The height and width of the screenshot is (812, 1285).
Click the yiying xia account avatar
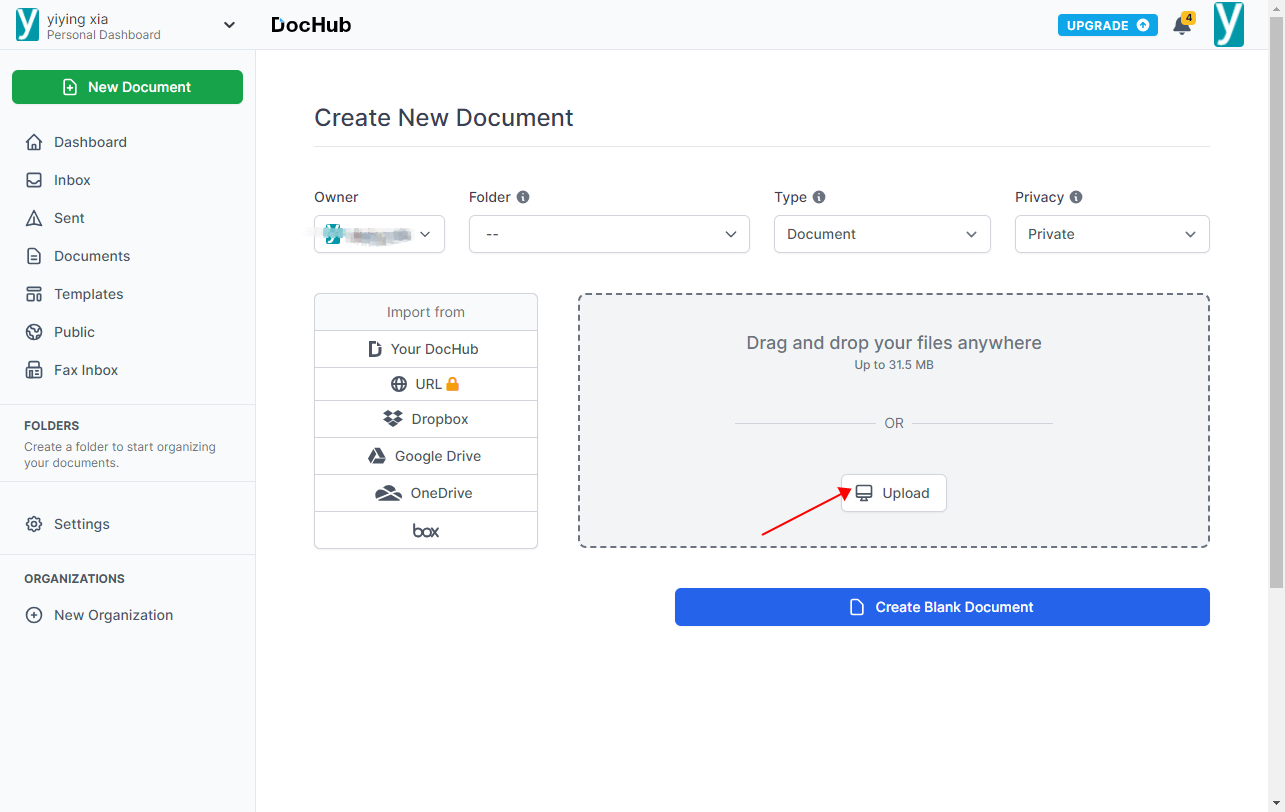28,25
